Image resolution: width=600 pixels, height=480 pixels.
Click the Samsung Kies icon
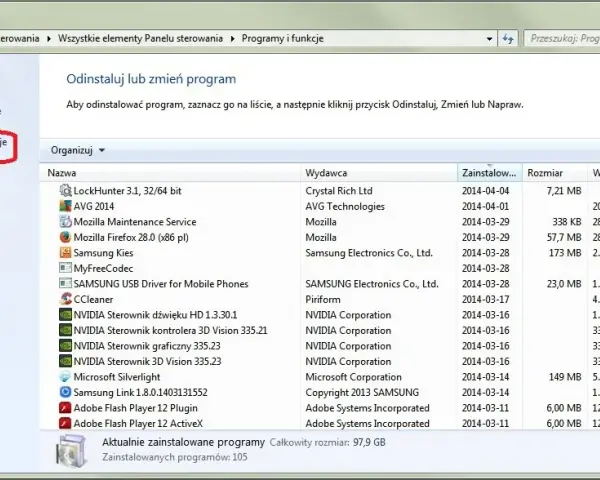[65, 252]
